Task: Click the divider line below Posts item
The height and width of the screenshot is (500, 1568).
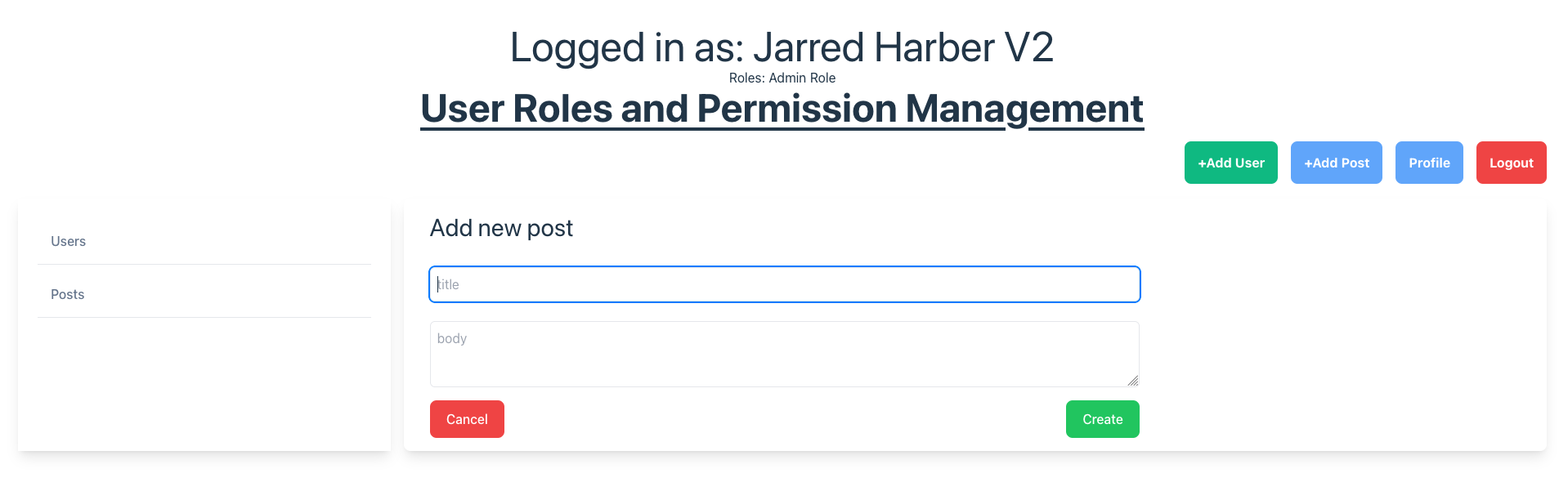Action: pos(204,317)
